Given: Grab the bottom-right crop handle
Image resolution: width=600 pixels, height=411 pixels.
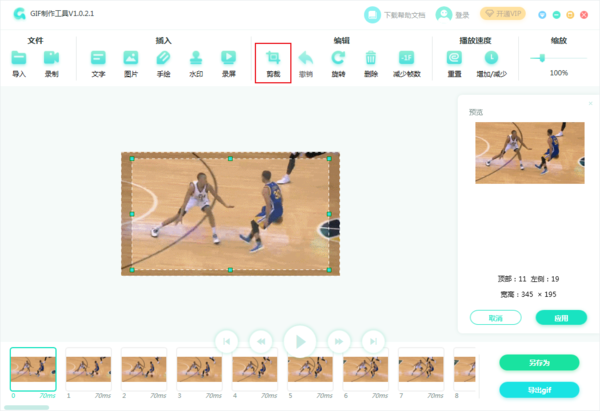Looking at the screenshot, I should (x=329, y=270).
